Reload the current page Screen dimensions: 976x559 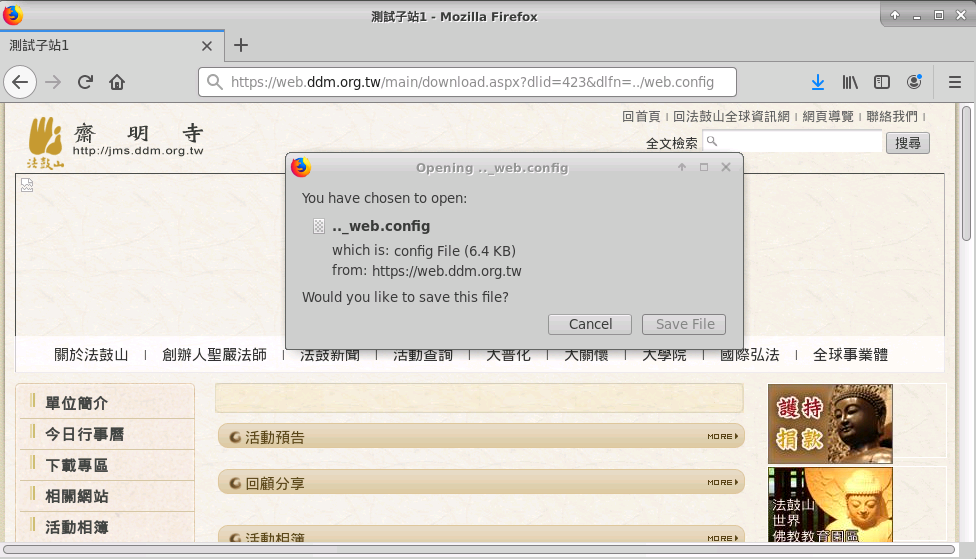tap(85, 82)
